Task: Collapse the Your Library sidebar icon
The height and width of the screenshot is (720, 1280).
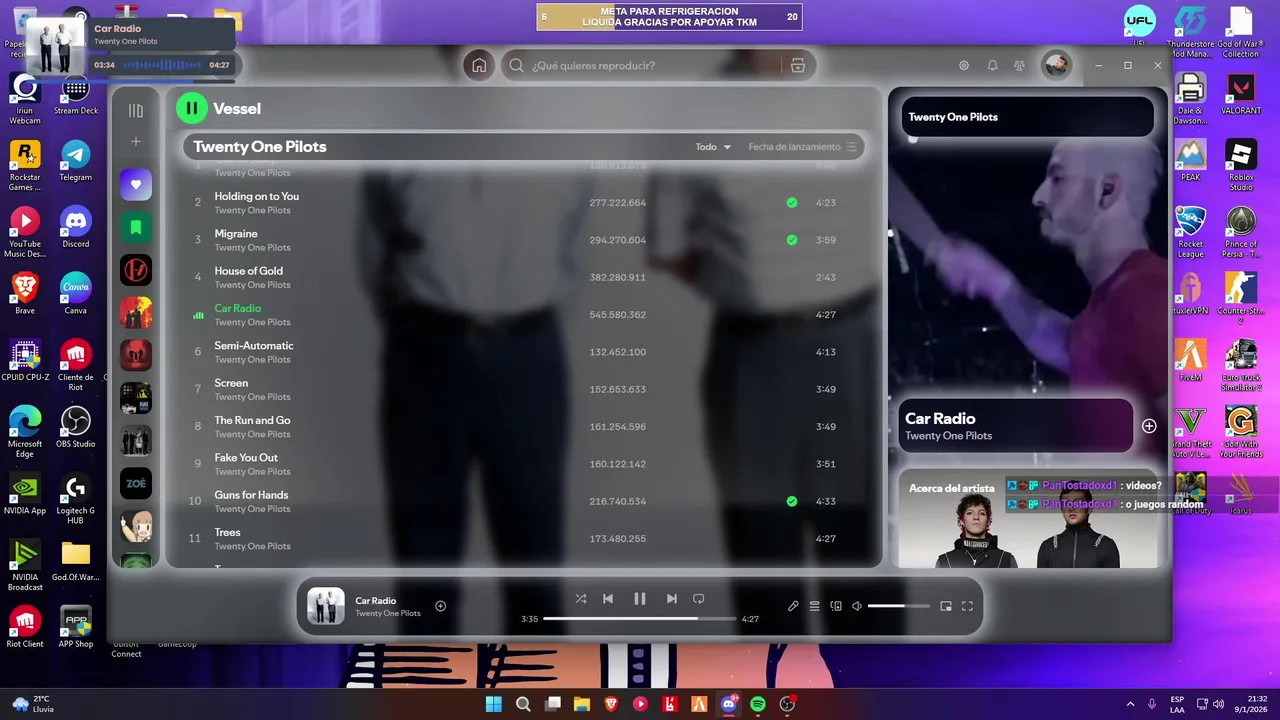Action: pos(136,111)
